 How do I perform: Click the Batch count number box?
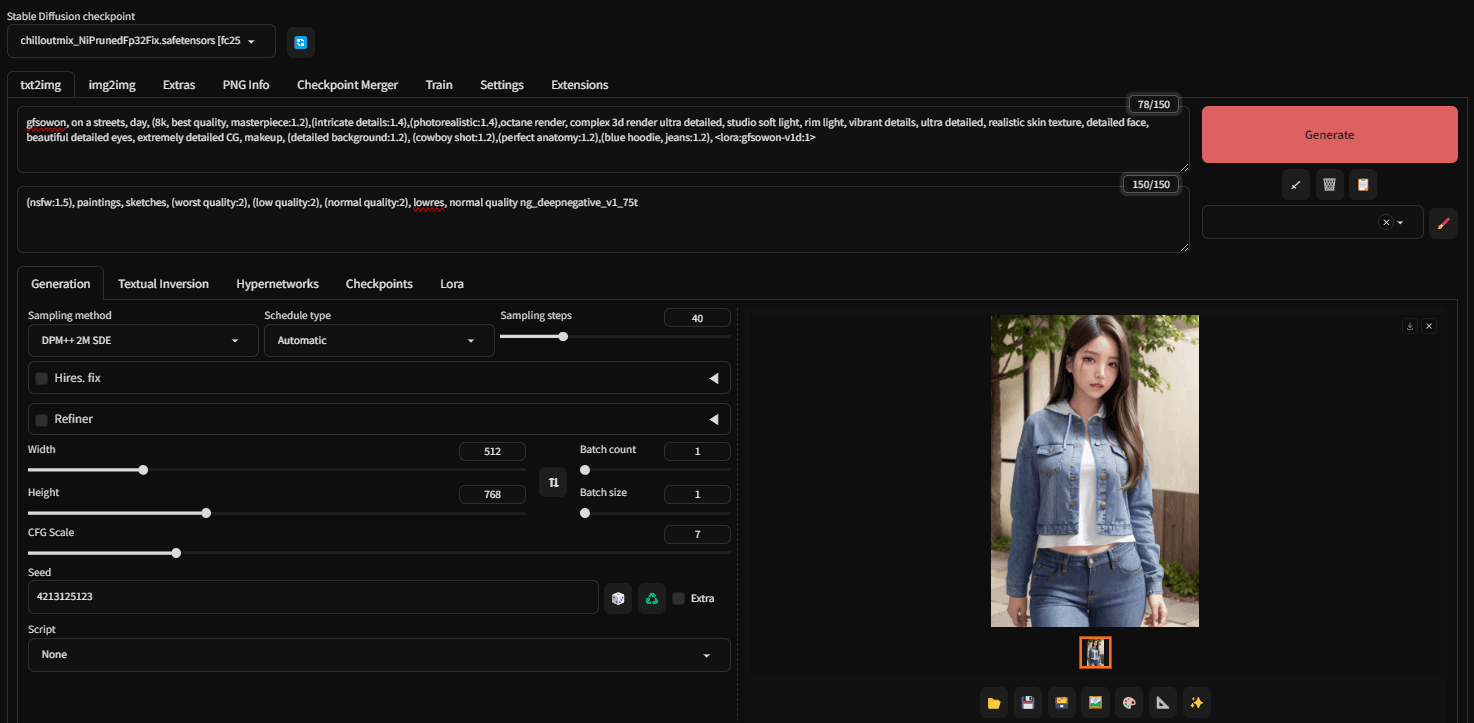click(x=697, y=451)
